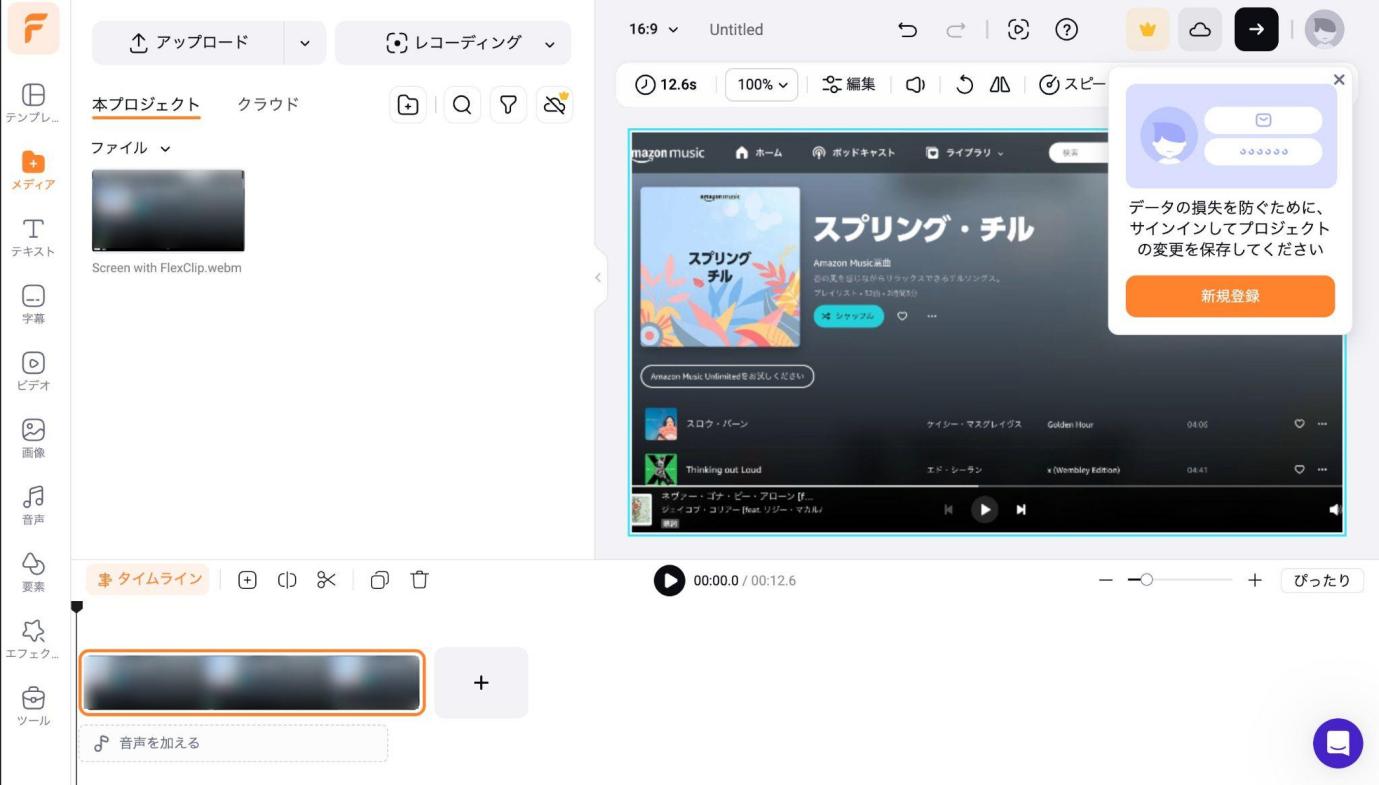The height and width of the screenshot is (785, 1379).
Task: Open the live chat bubble
Action: 1337,743
